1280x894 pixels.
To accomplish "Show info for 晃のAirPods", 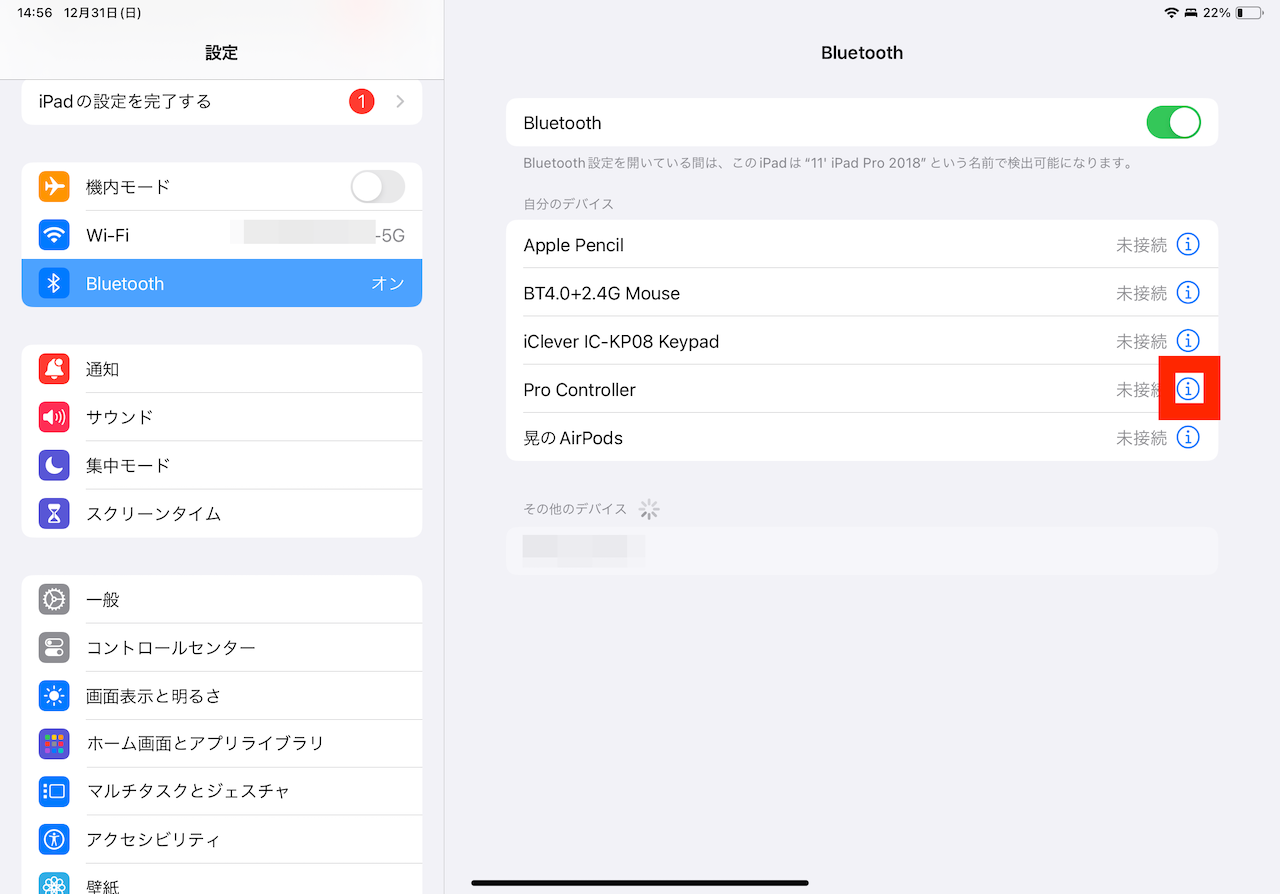I will pos(1187,437).
